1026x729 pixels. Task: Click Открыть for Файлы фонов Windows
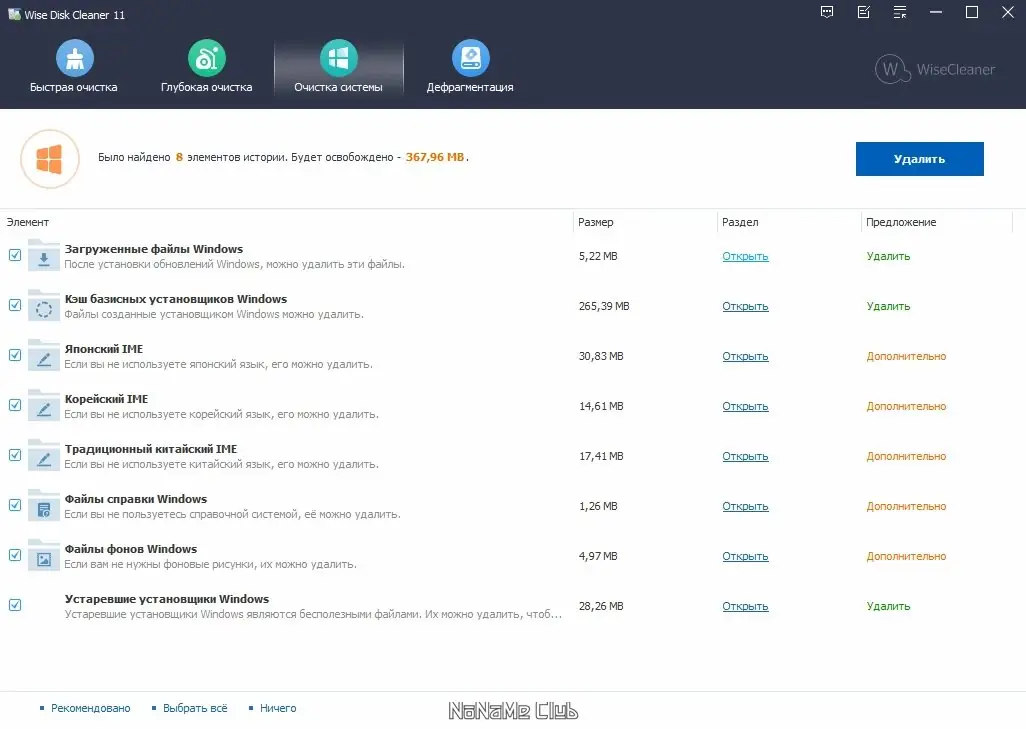click(x=745, y=556)
